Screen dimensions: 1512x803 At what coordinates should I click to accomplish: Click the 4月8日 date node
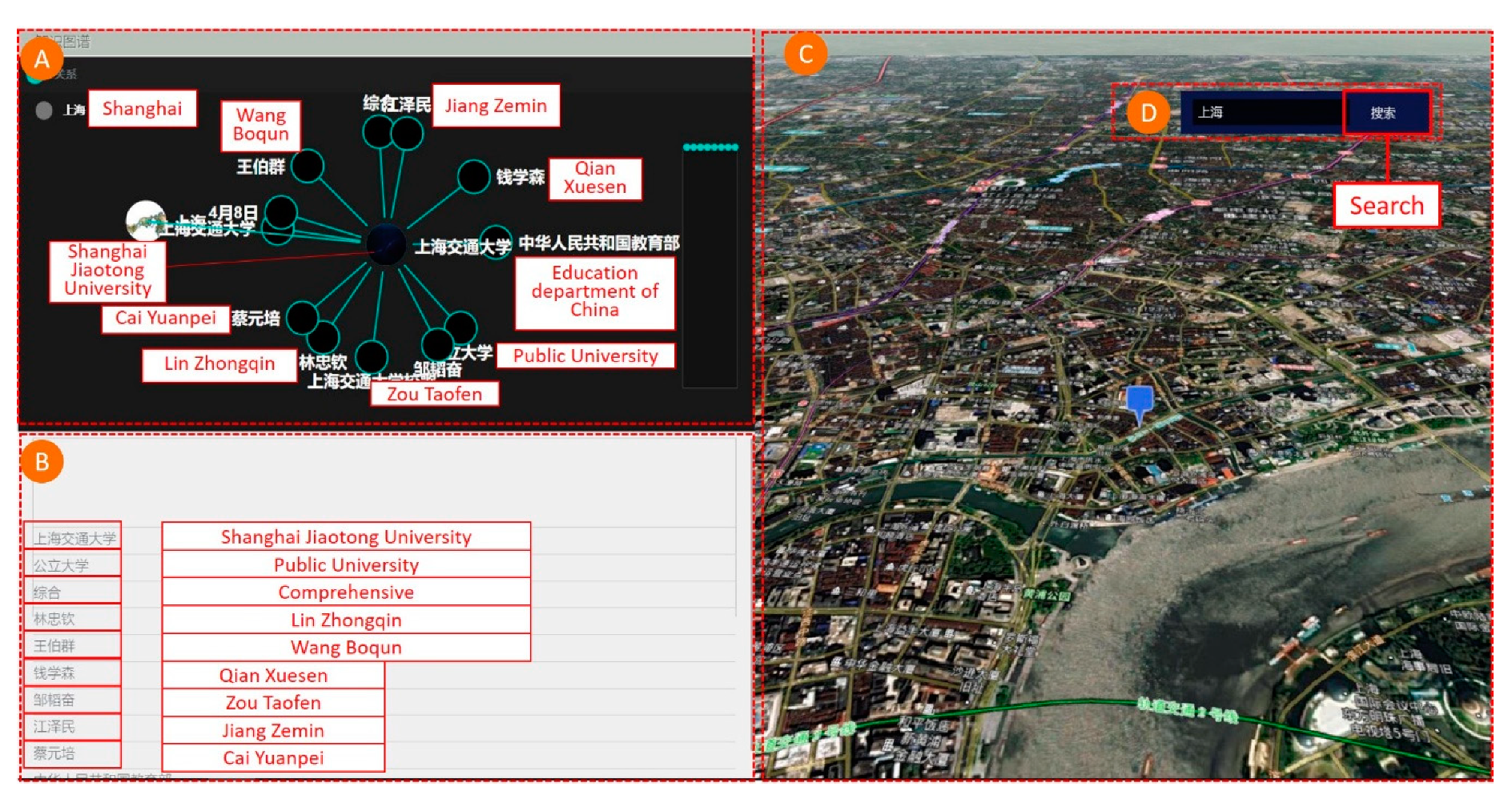pyautogui.click(x=280, y=213)
